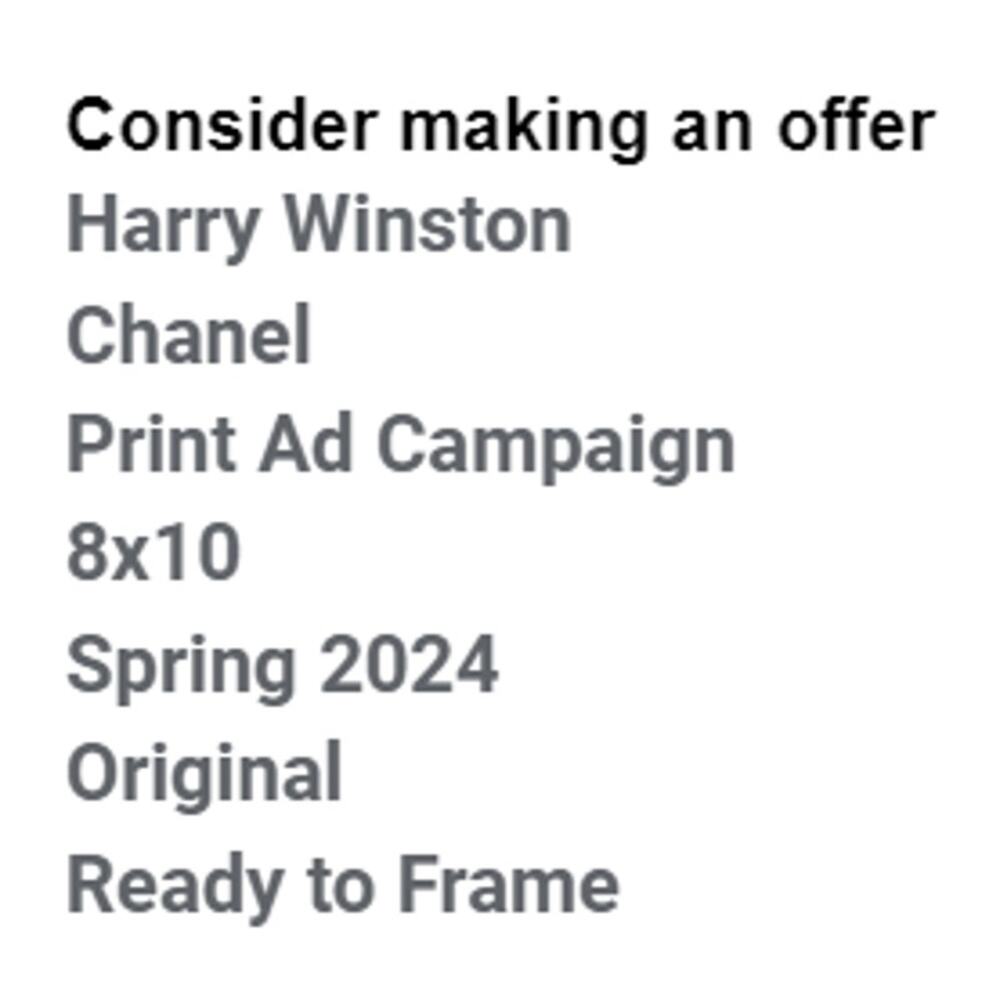This screenshot has width=1000, height=1000.
Task: Select the "Print Ad Campaign" line
Action: (x=400, y=445)
